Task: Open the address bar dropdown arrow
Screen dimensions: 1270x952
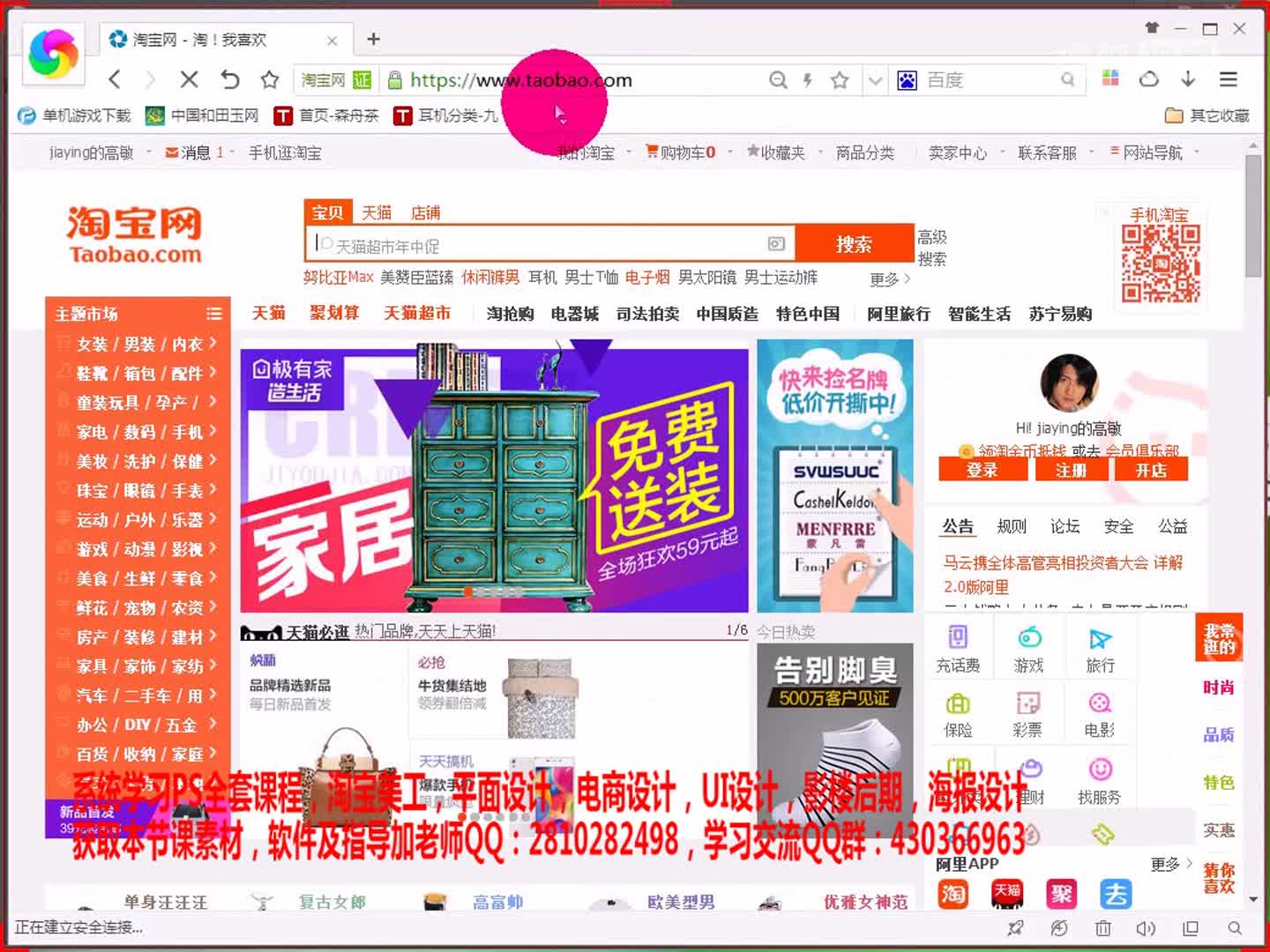Action: tap(875, 80)
